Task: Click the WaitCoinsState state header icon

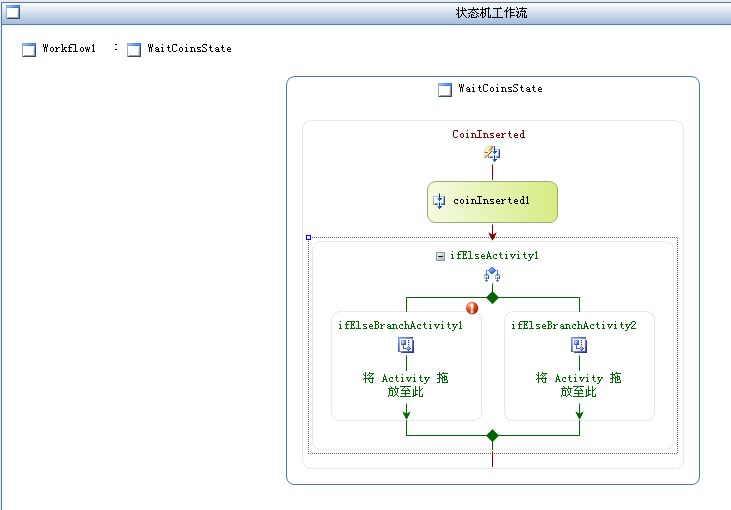Action: click(445, 90)
